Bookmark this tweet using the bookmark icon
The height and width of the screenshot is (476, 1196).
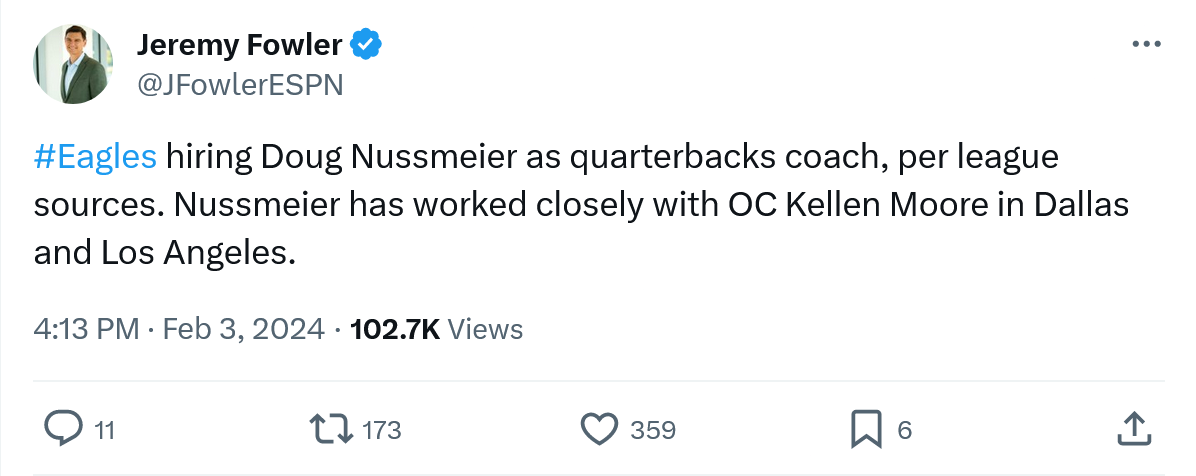coord(866,429)
